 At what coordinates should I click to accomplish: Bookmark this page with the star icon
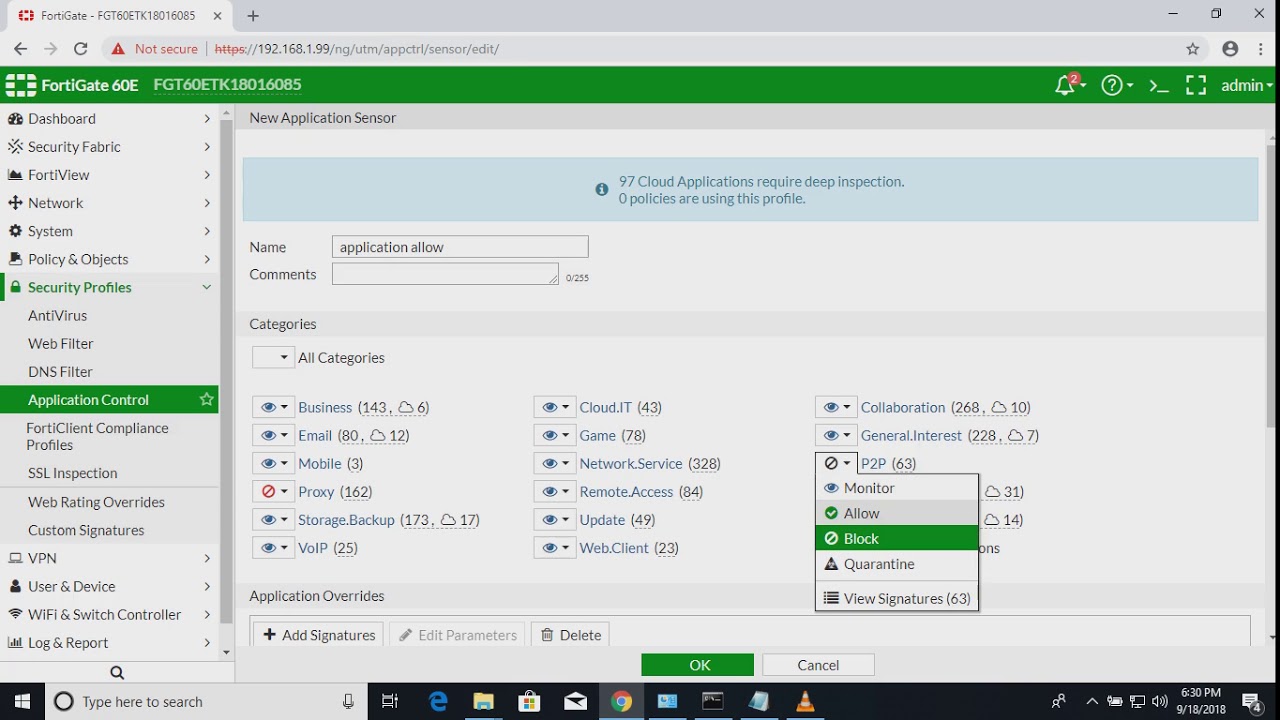[1192, 49]
